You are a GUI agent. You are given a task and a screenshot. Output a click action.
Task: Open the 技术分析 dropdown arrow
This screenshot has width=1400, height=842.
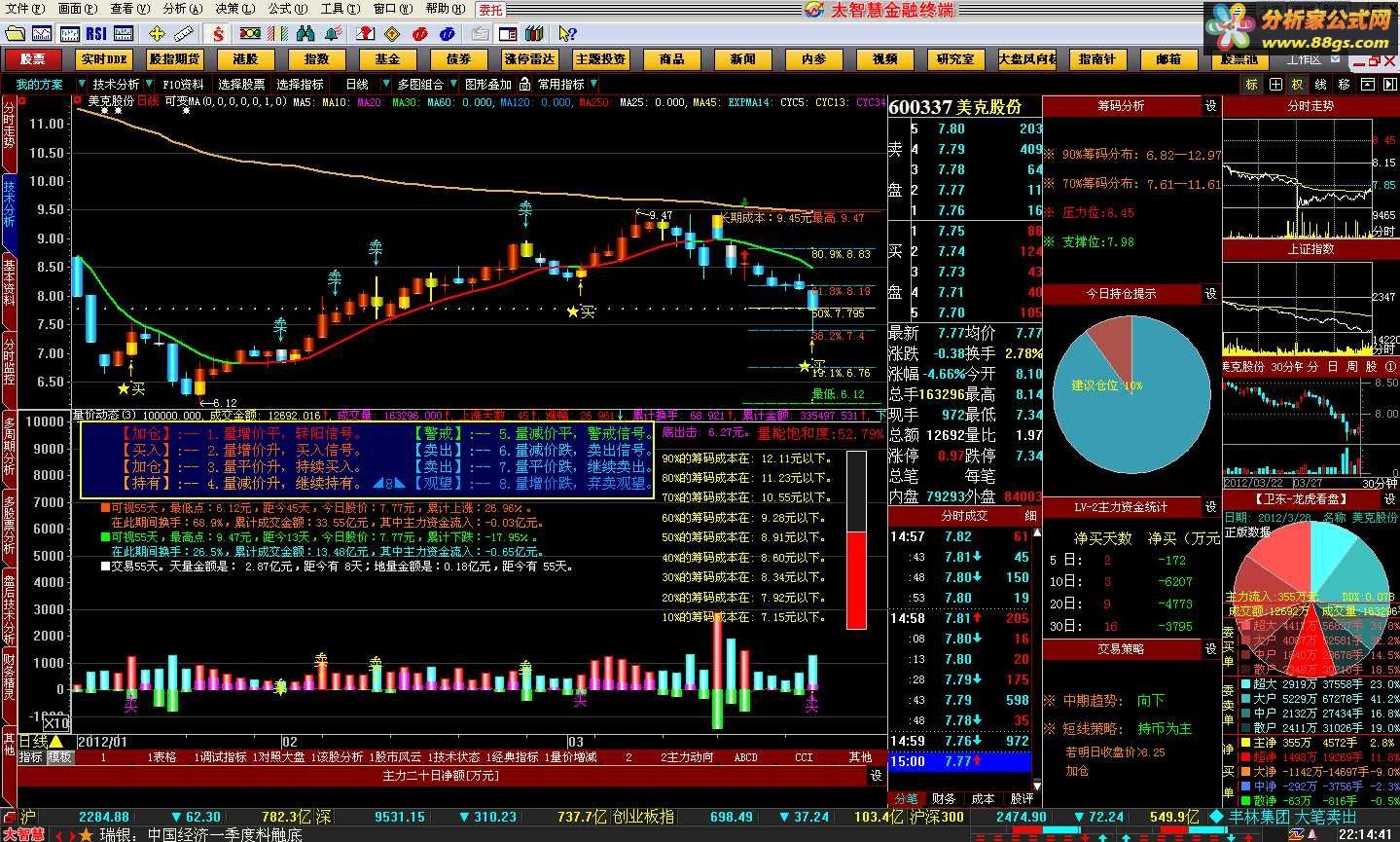149,85
